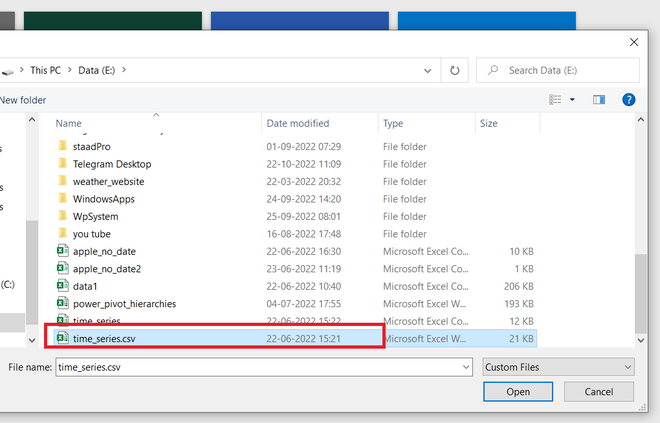
Task: Click navigation pane scrollbar down arrow
Action: (x=32, y=340)
